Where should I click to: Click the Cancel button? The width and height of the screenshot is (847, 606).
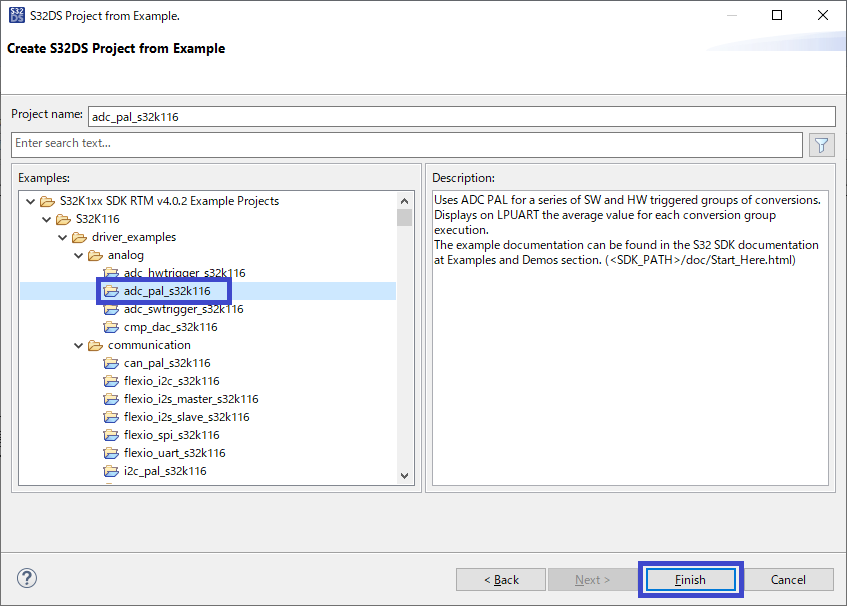click(x=788, y=579)
